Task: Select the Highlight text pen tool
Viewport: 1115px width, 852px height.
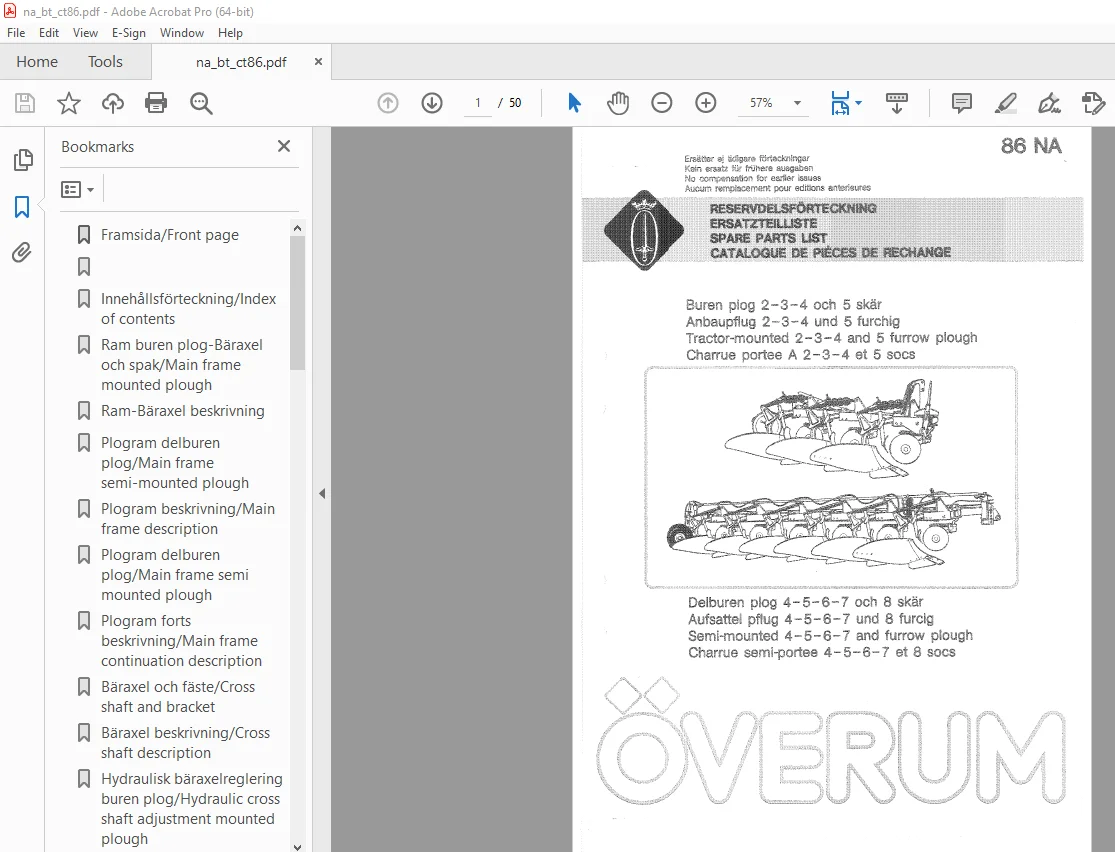Action: [1005, 103]
